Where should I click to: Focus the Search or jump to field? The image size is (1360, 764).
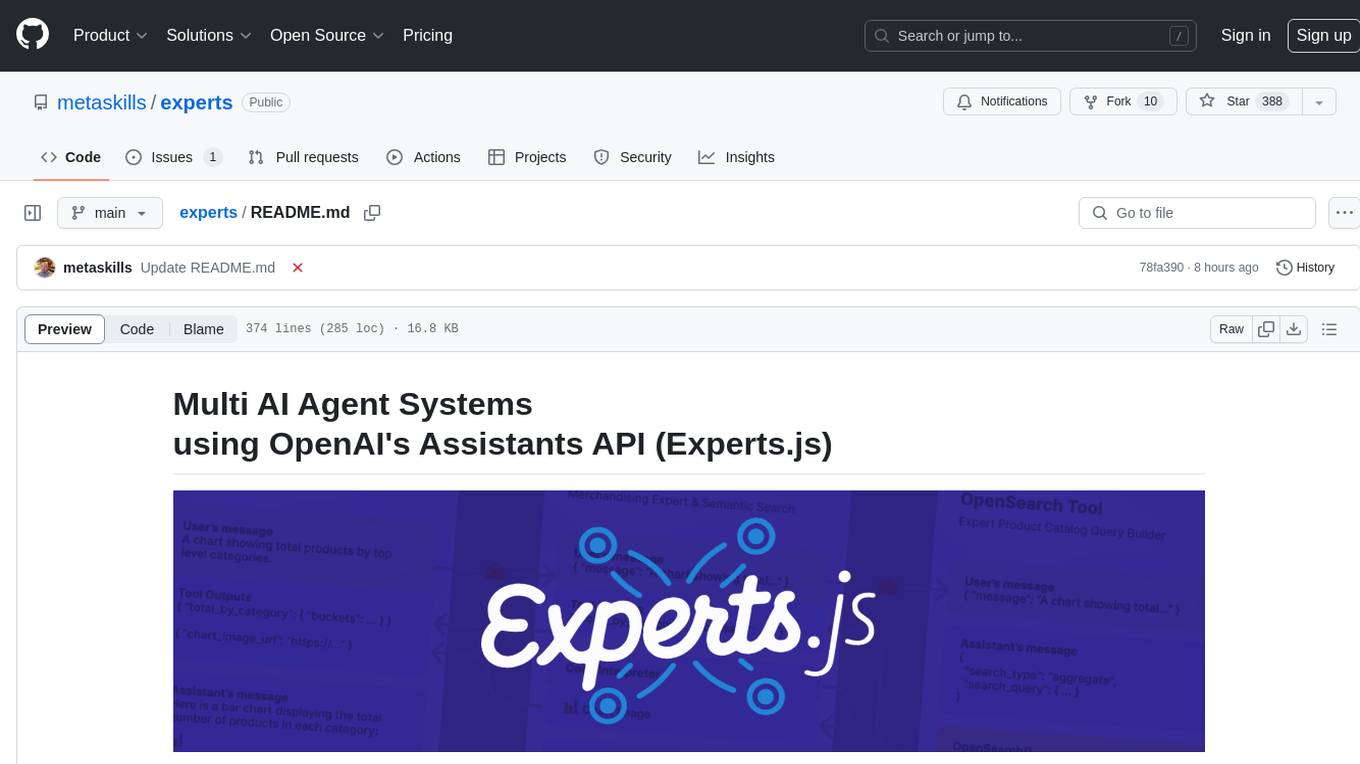tap(1032, 36)
